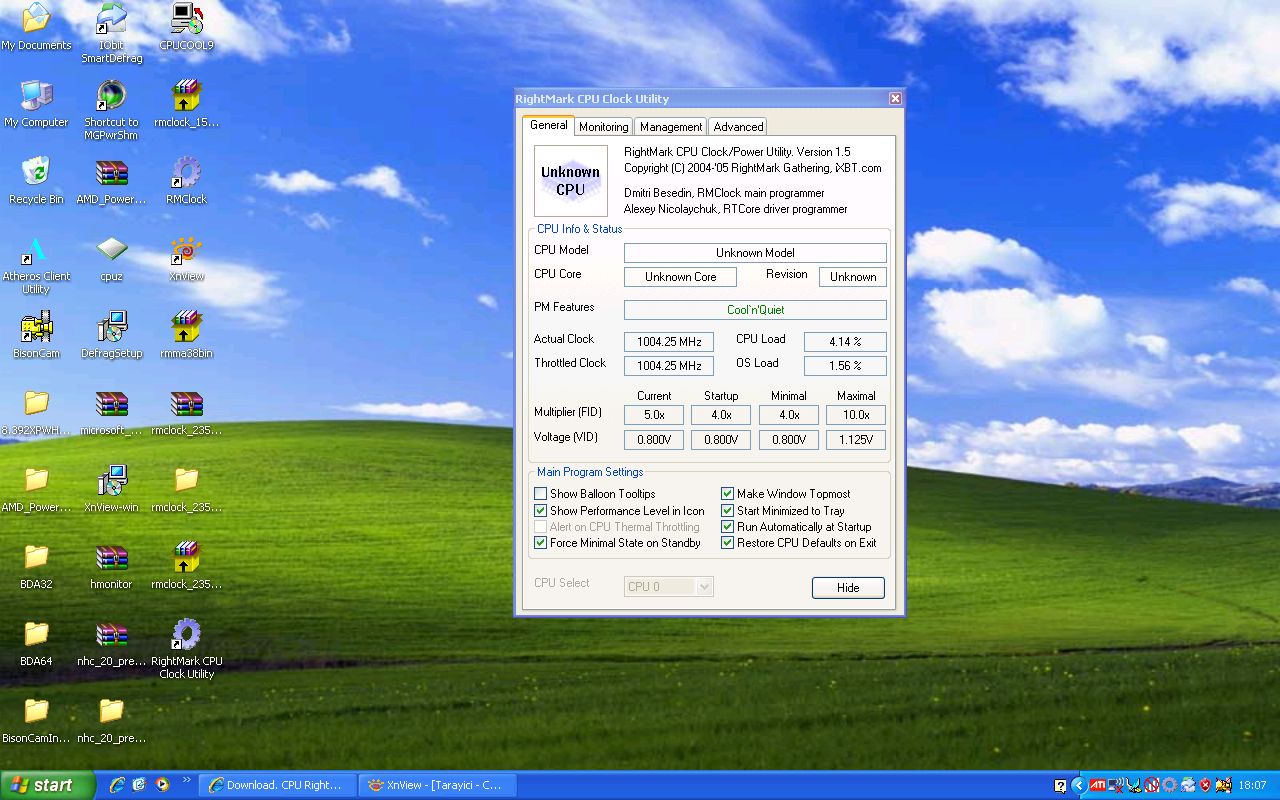Select the rmma38bin archive icon
This screenshot has width=1280, height=800.
(x=186, y=336)
